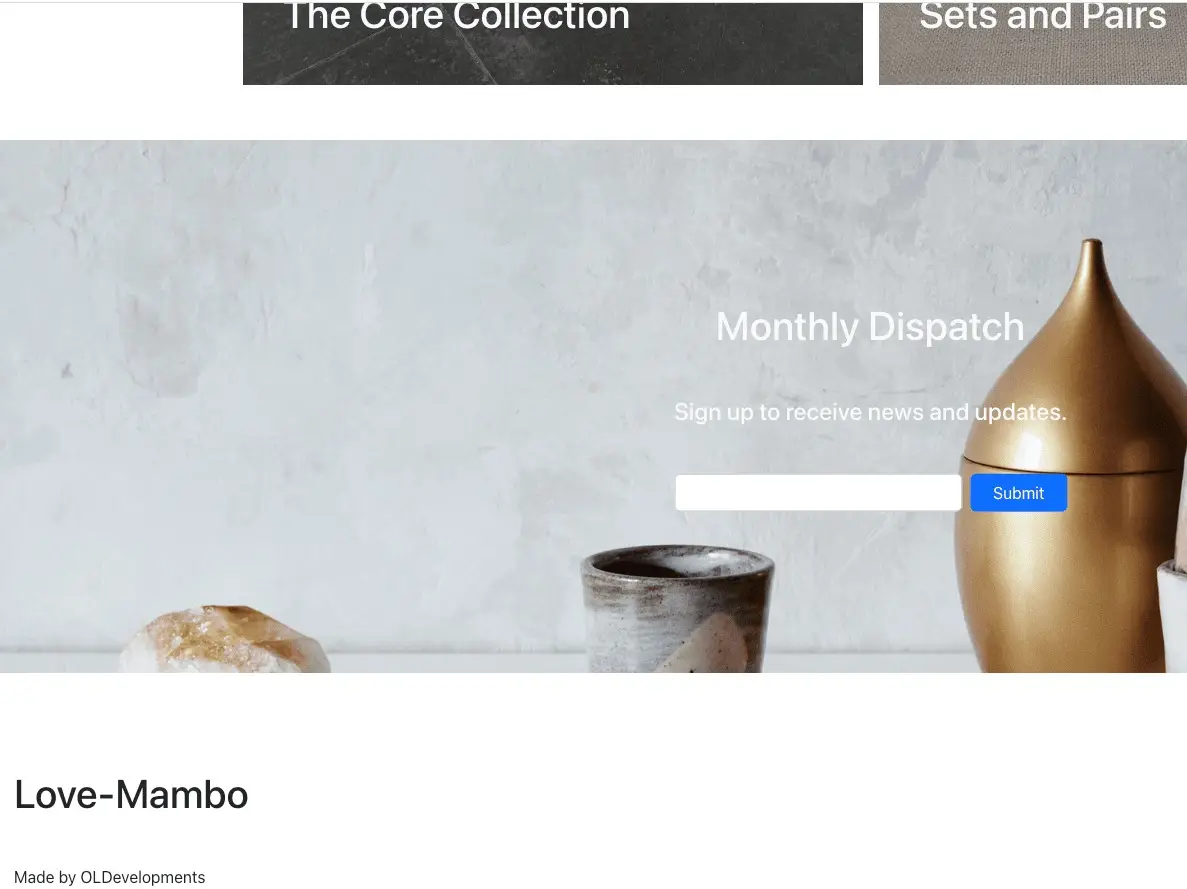Viewport: 1187px width, 889px height.
Task: Click the Made by OLDevelopments credit
Action: point(109,877)
